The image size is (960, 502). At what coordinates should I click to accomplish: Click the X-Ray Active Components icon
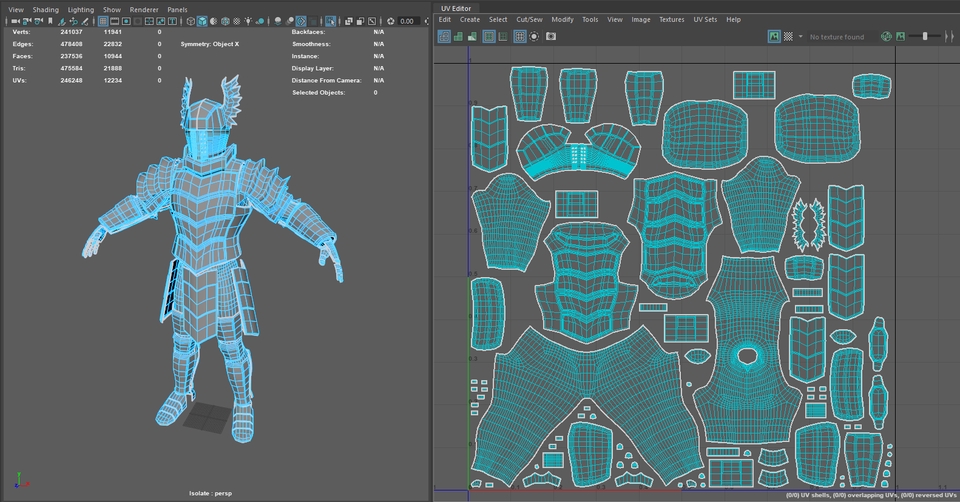point(360,21)
